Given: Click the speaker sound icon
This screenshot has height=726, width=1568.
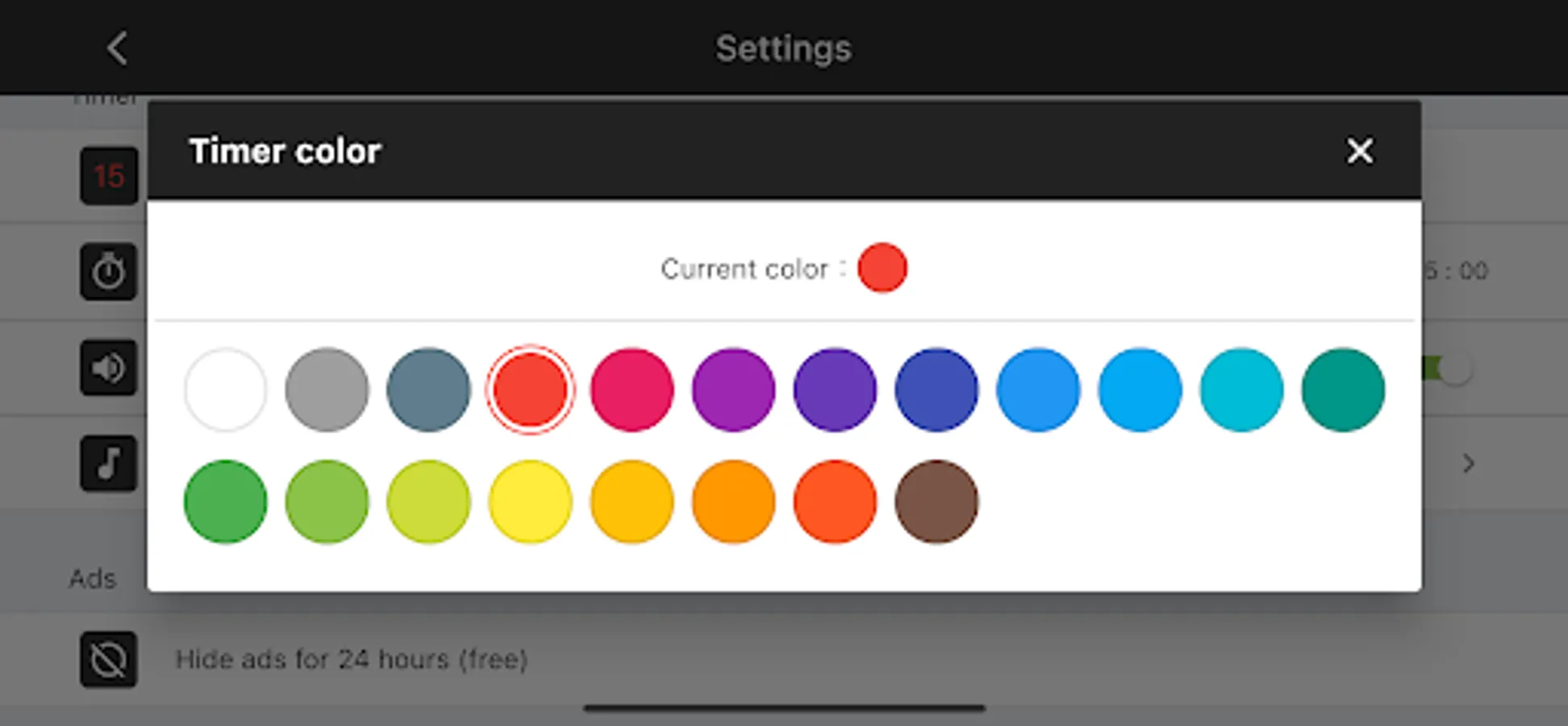Looking at the screenshot, I should click(108, 368).
